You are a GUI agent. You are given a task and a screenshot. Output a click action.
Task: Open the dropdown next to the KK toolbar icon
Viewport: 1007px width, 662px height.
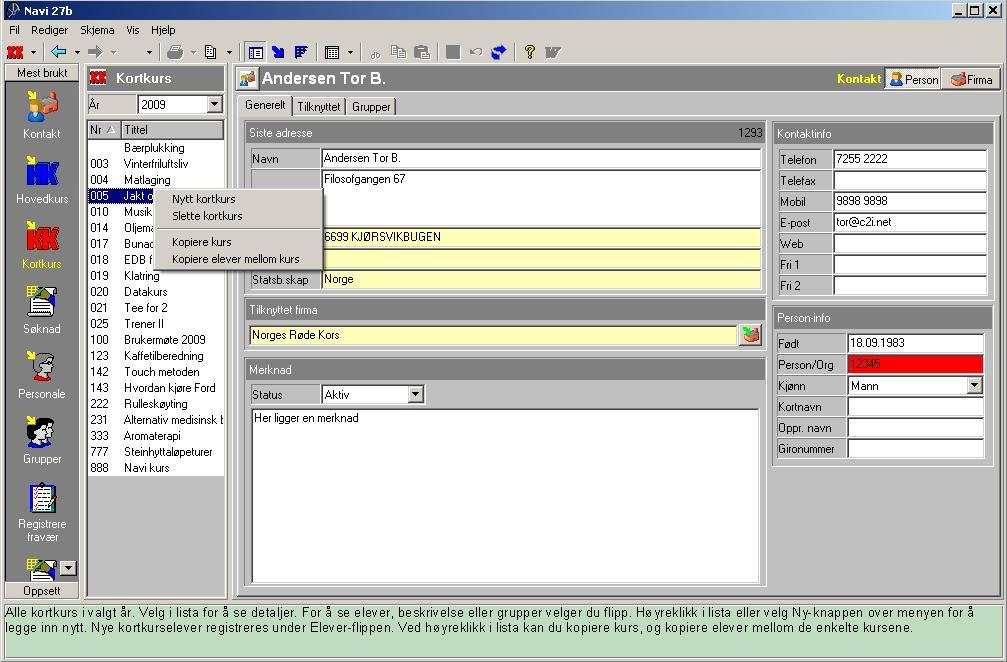click(x=33, y=53)
